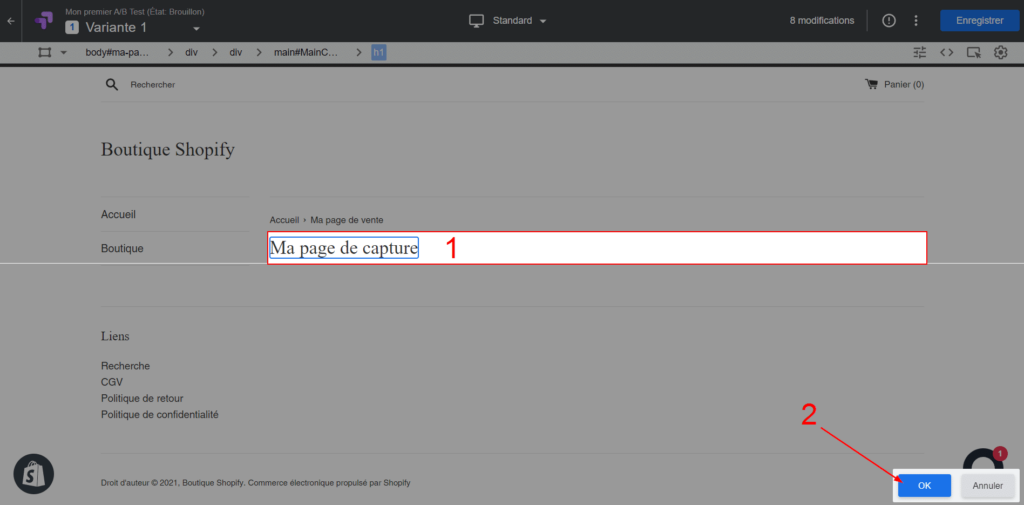Expand the Variante 1 dropdown
Screen dimensions: 1024x505
pos(196,28)
